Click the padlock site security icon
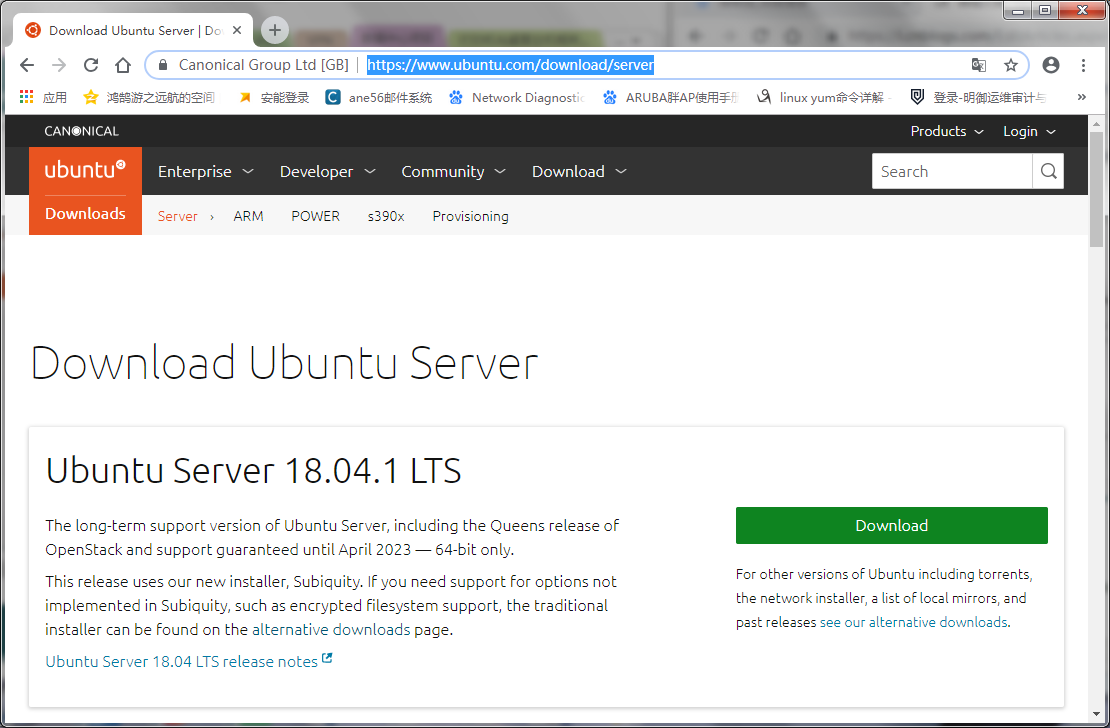This screenshot has height=728, width=1110. click(163, 65)
